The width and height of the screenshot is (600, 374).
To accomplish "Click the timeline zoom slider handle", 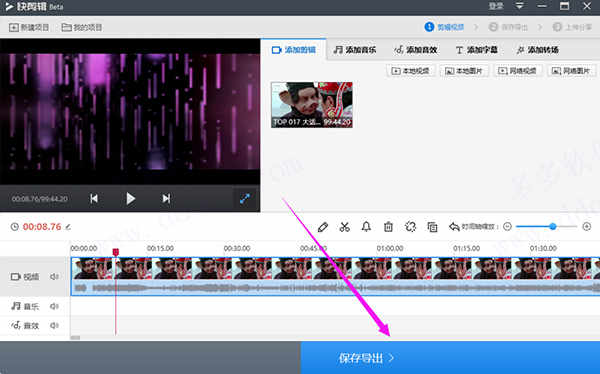I will point(553,227).
